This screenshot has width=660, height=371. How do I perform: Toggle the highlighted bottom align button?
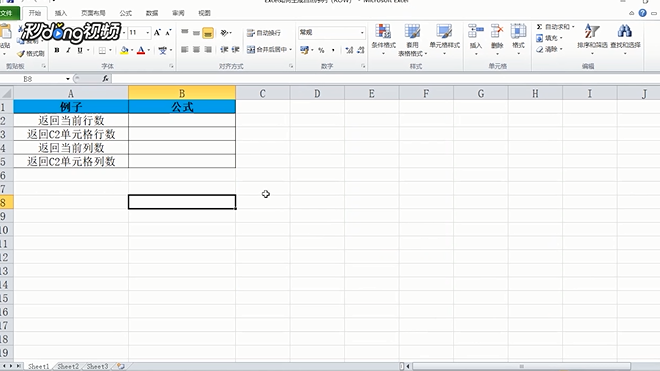pos(208,33)
